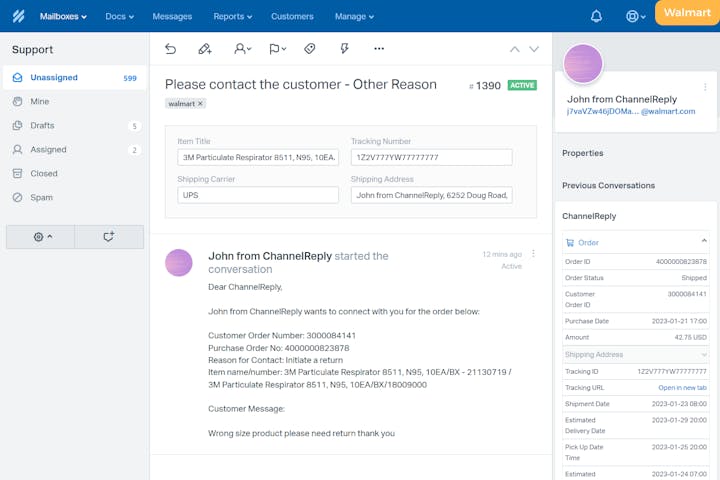Open the Customers page from top navigation

[x=292, y=16]
